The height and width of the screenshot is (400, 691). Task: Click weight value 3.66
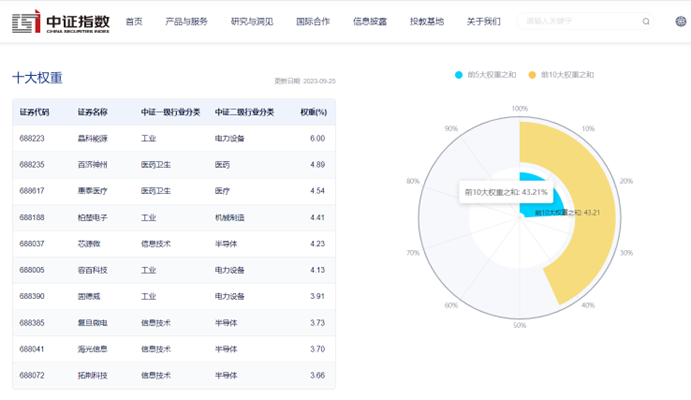click(317, 375)
